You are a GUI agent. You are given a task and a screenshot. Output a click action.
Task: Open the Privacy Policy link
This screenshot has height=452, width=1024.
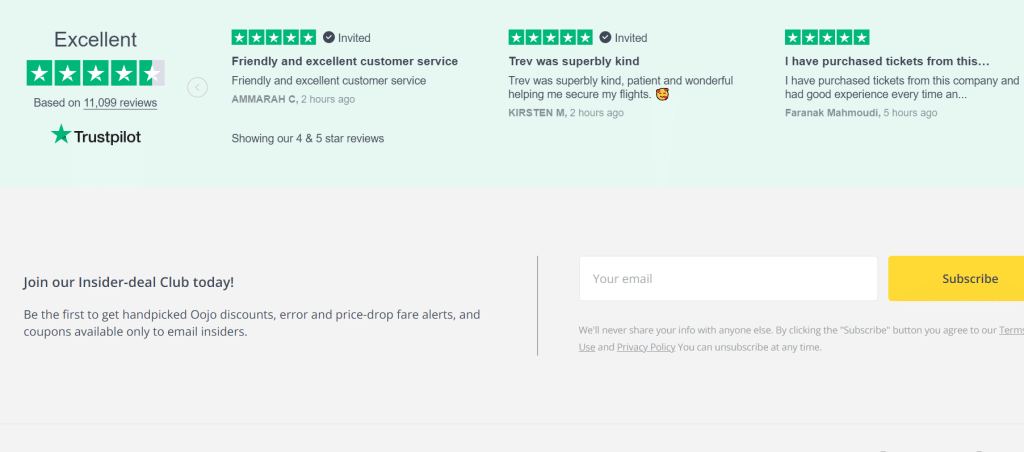[645, 347]
